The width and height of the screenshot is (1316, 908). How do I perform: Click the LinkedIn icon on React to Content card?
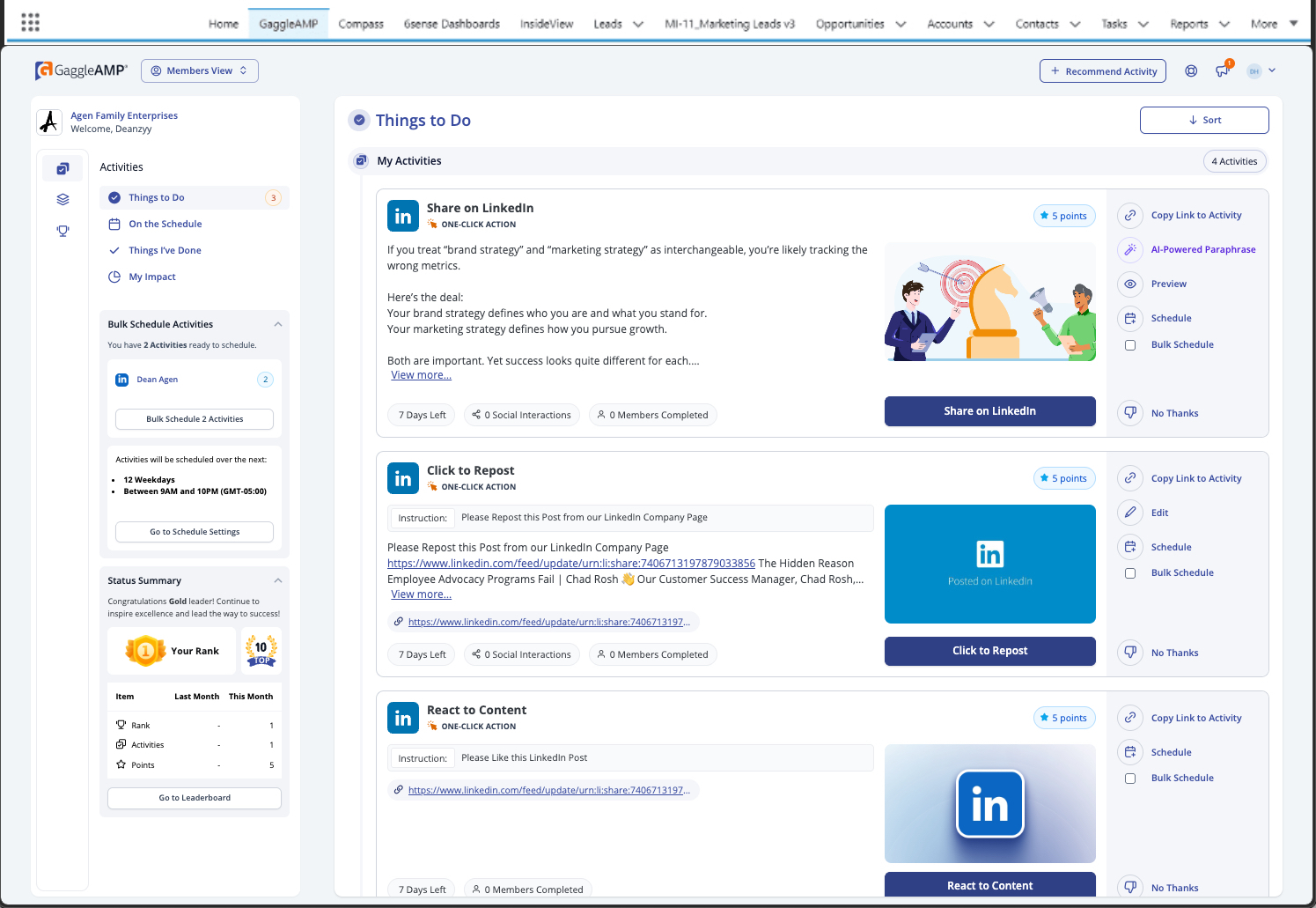pyautogui.click(x=403, y=718)
